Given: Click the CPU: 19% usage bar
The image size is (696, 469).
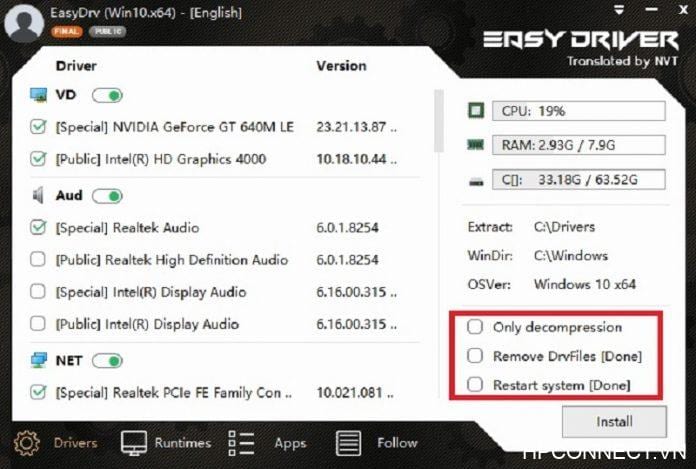Looking at the screenshot, I should (x=579, y=110).
